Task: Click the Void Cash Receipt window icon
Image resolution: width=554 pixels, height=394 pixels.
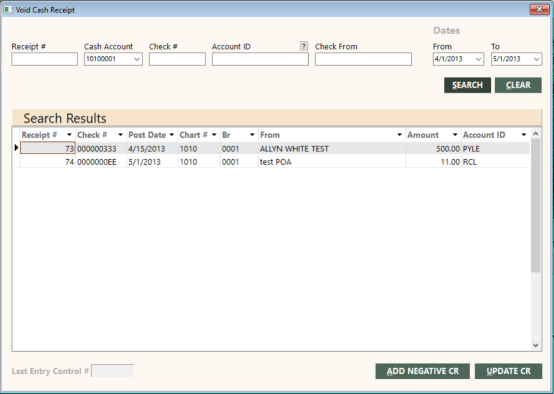Action: point(8,10)
